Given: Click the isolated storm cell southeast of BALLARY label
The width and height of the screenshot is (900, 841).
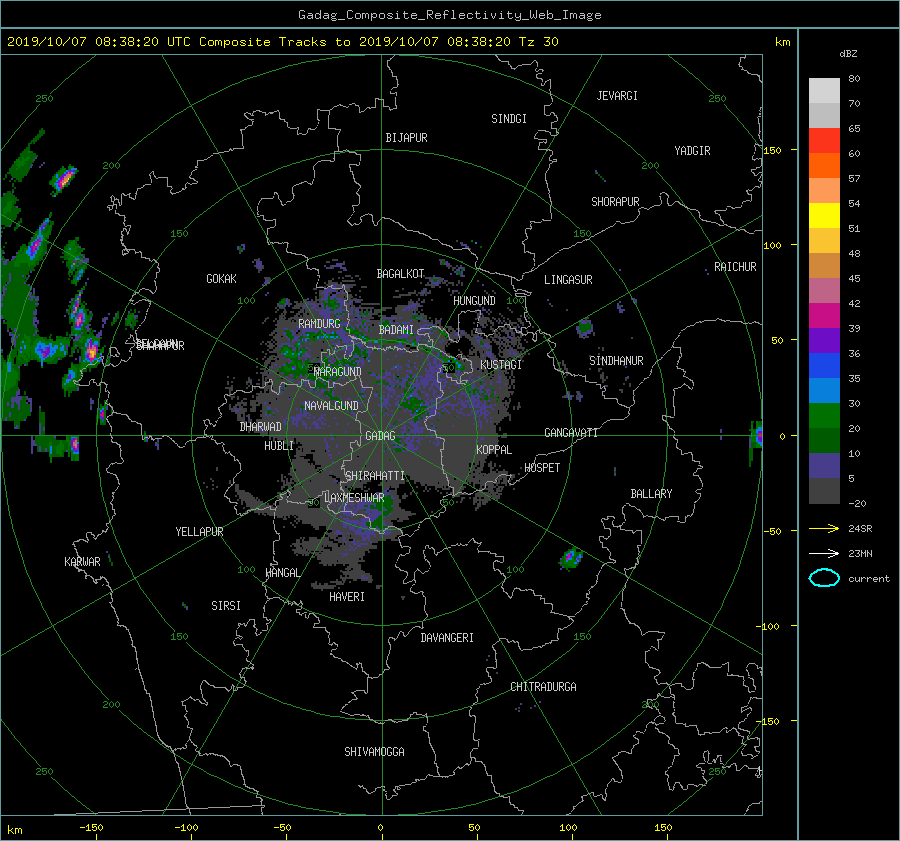Looking at the screenshot, I should (x=571, y=558).
